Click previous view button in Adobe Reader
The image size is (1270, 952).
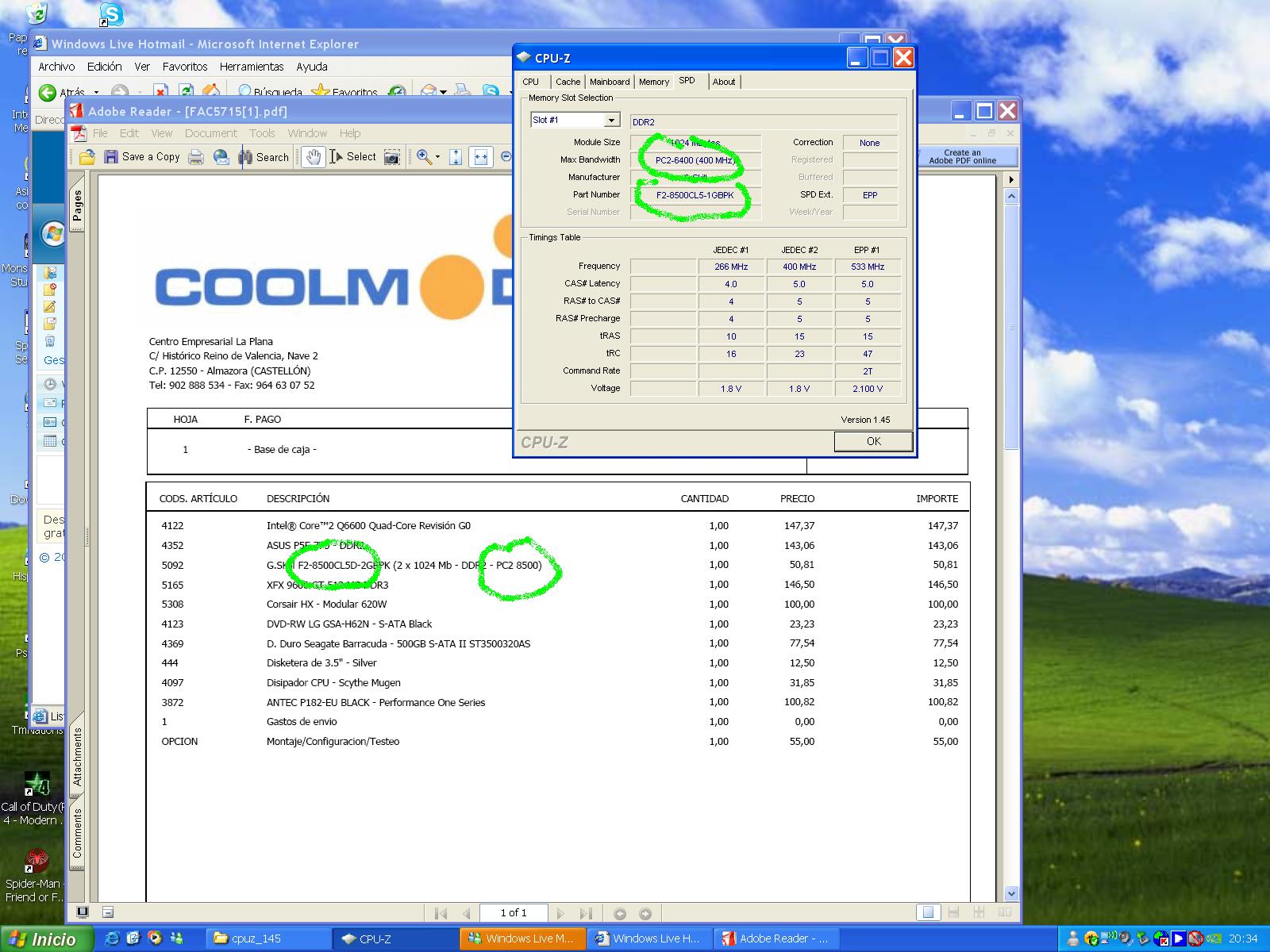620,913
